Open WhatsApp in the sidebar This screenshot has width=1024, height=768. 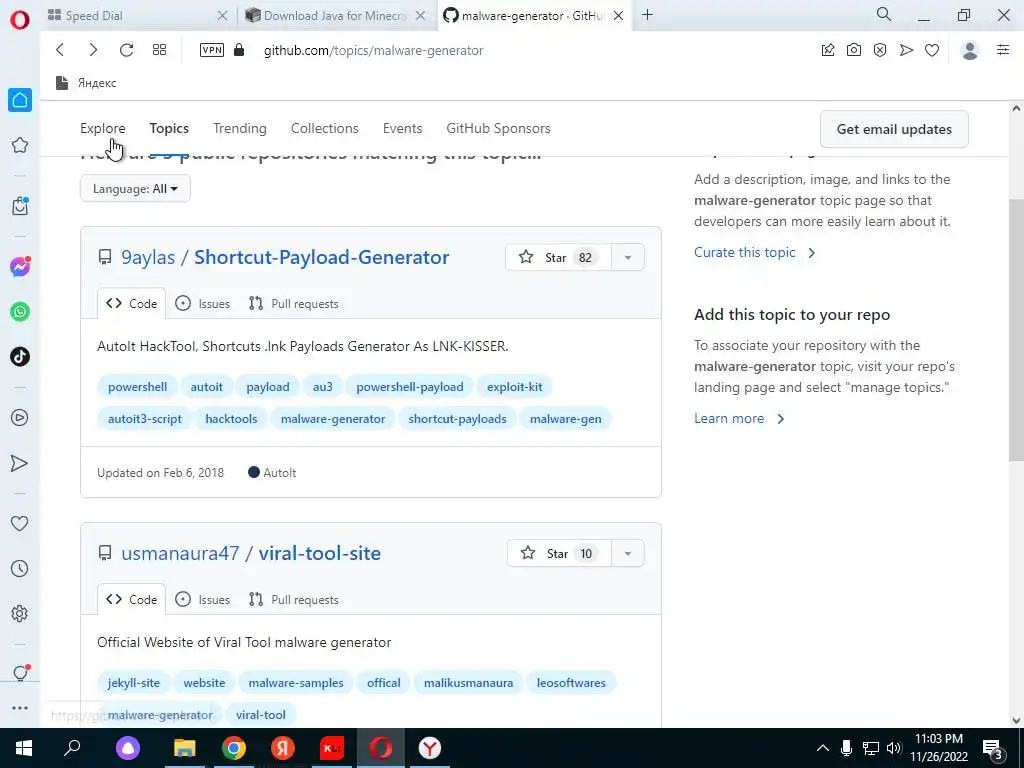[x=20, y=312]
